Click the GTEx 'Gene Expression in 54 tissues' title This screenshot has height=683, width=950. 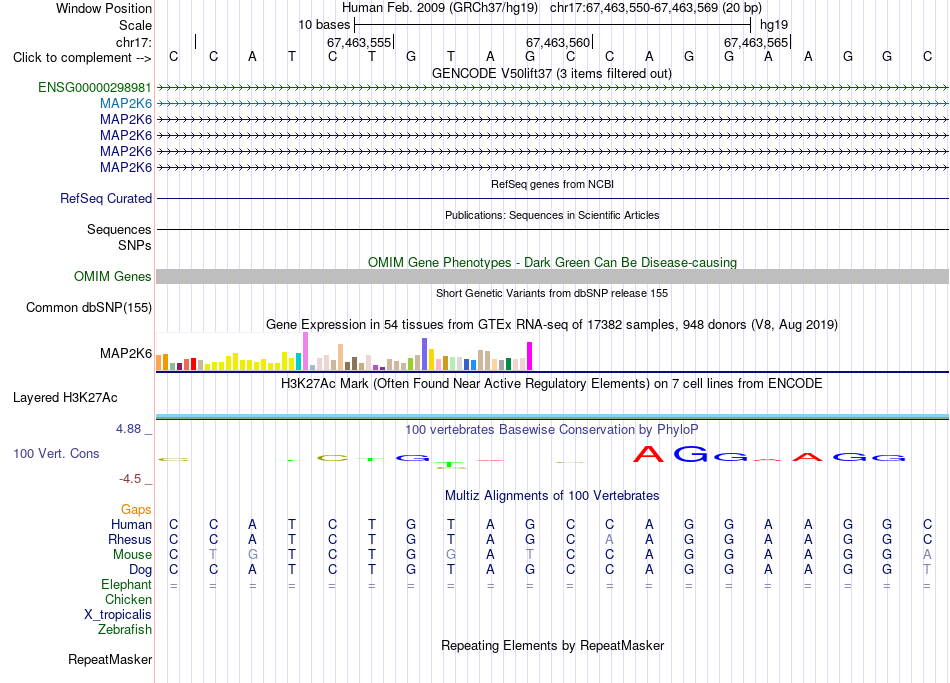pyautogui.click(x=552, y=324)
